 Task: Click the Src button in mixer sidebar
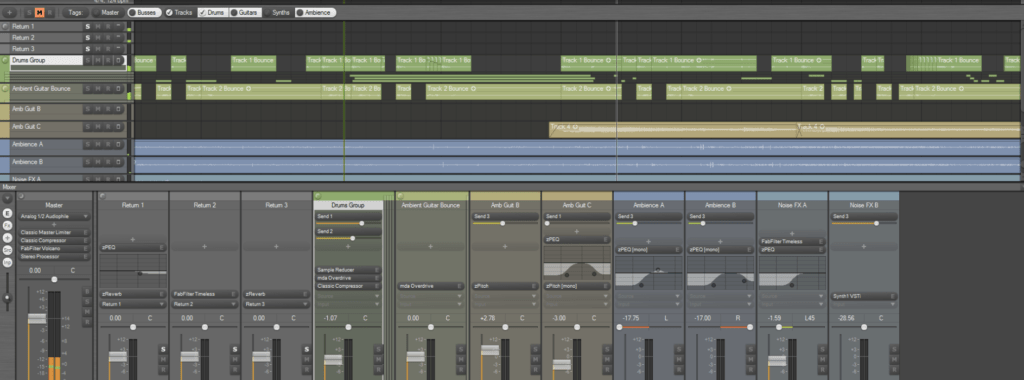click(x=8, y=250)
